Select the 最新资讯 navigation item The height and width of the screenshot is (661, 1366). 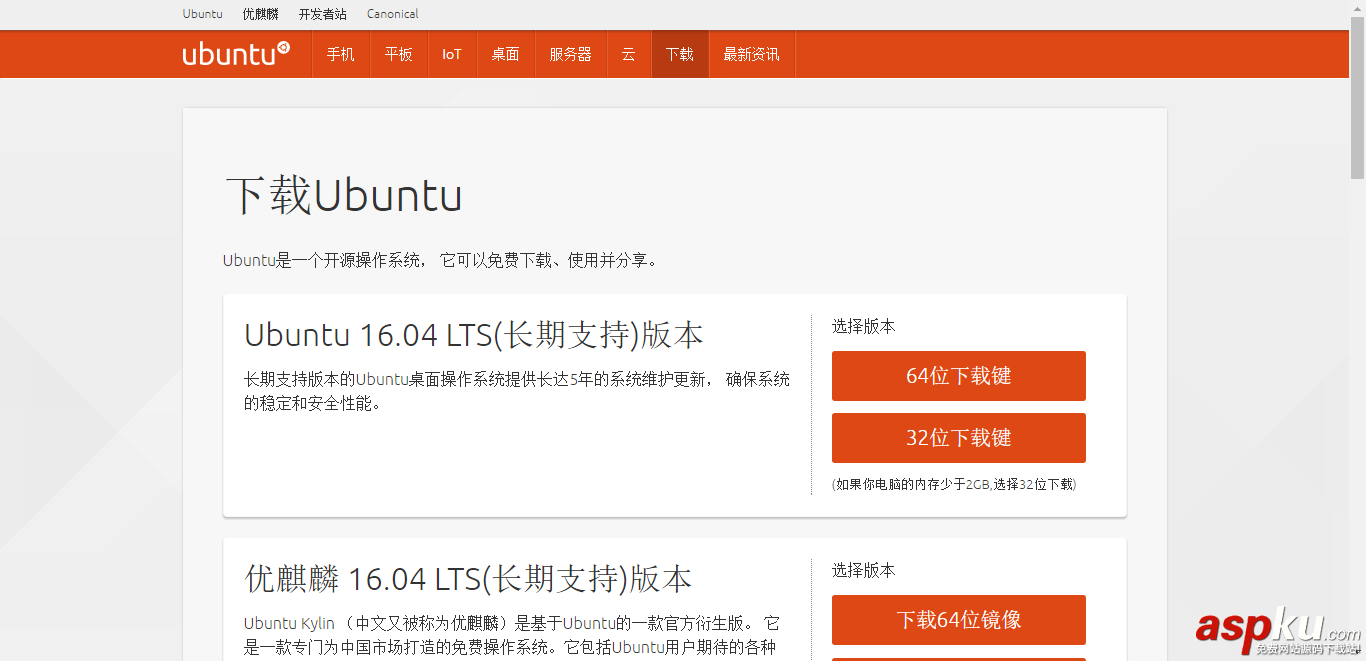[x=752, y=54]
